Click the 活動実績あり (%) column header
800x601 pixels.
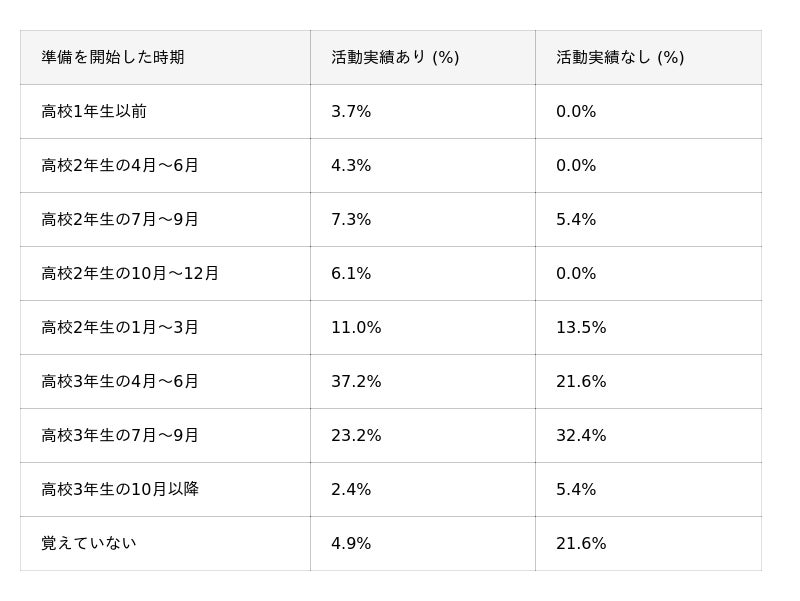395,57
